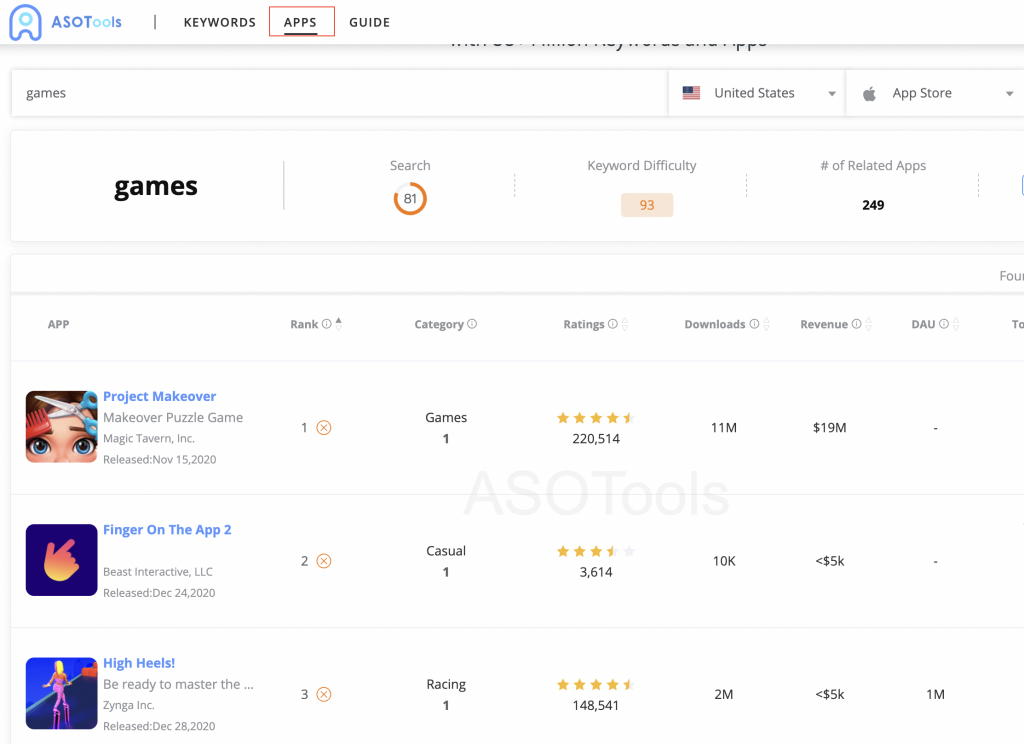This screenshot has width=1024, height=744.
Task: Click the 11M downloads value
Action: [x=724, y=428]
